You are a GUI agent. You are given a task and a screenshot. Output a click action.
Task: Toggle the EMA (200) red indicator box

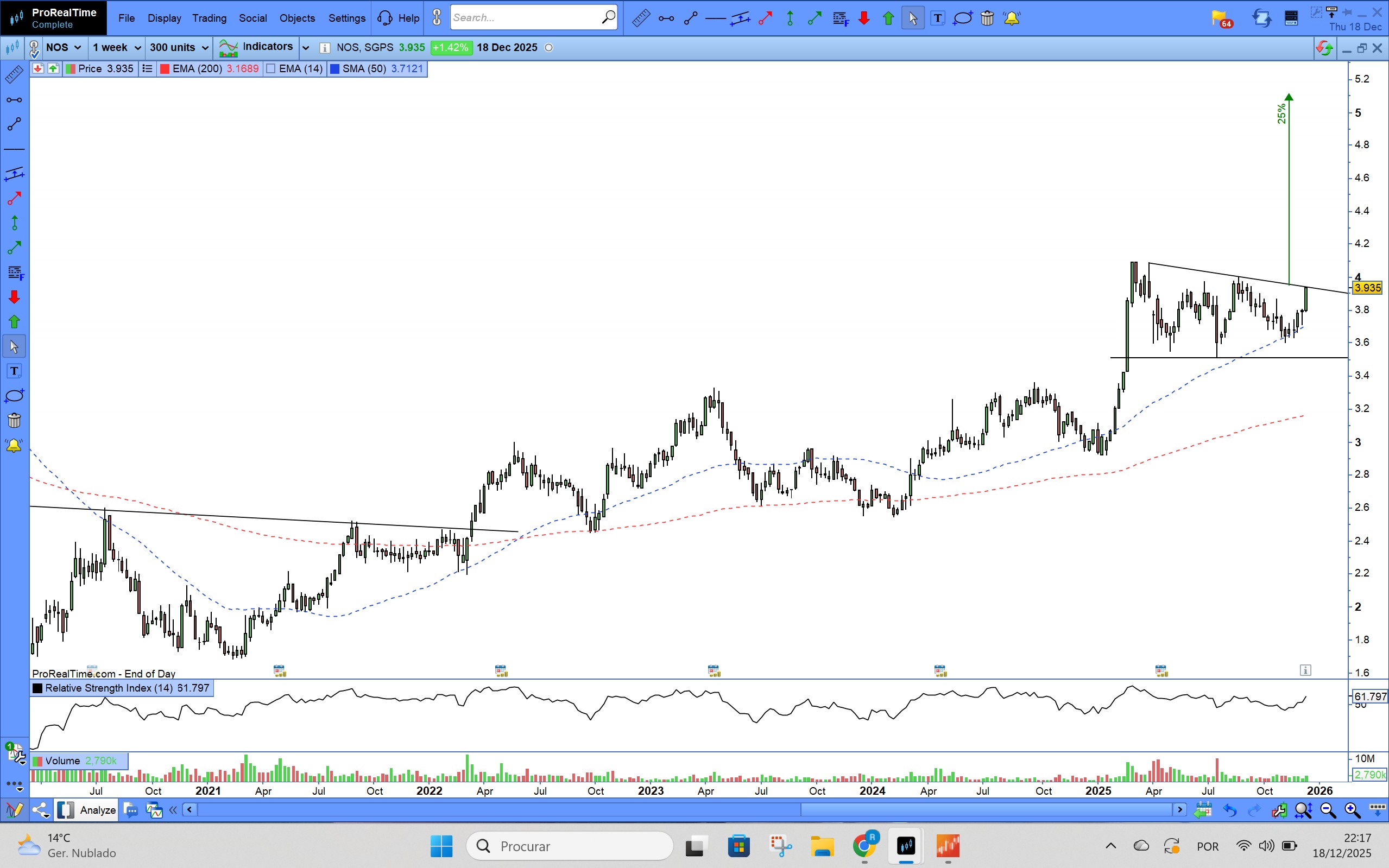tap(165, 69)
